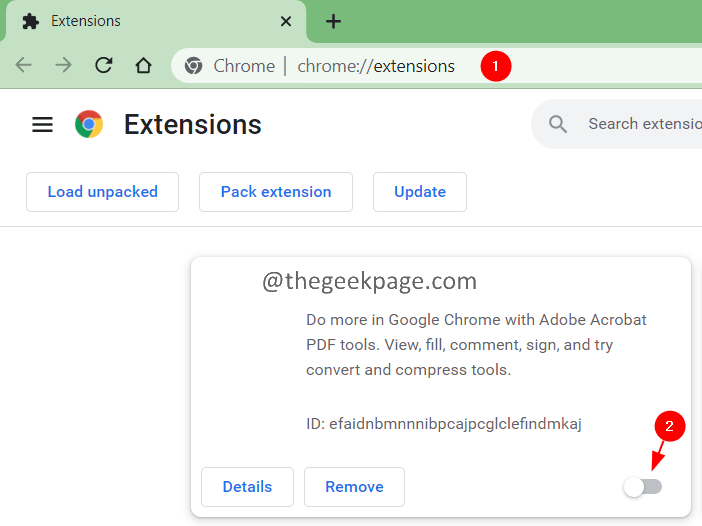Reload the extensions page
The image size is (702, 526).
tap(103, 66)
